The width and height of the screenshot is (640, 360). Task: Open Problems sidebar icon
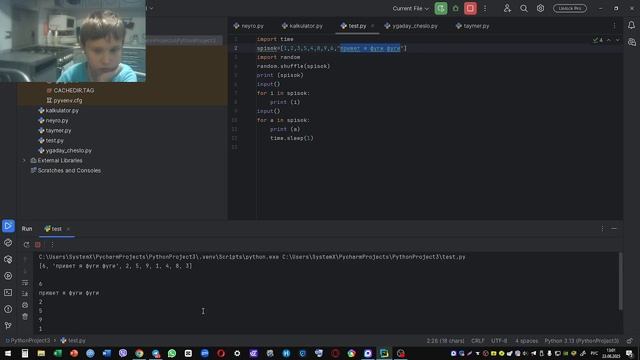[8, 309]
